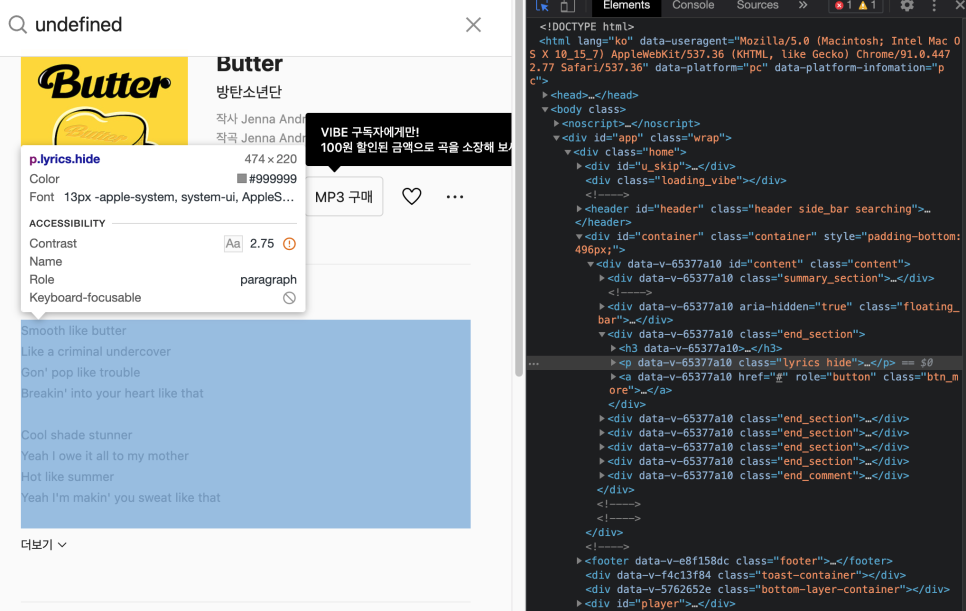
Task: Collapse the body element node
Action: (545, 109)
